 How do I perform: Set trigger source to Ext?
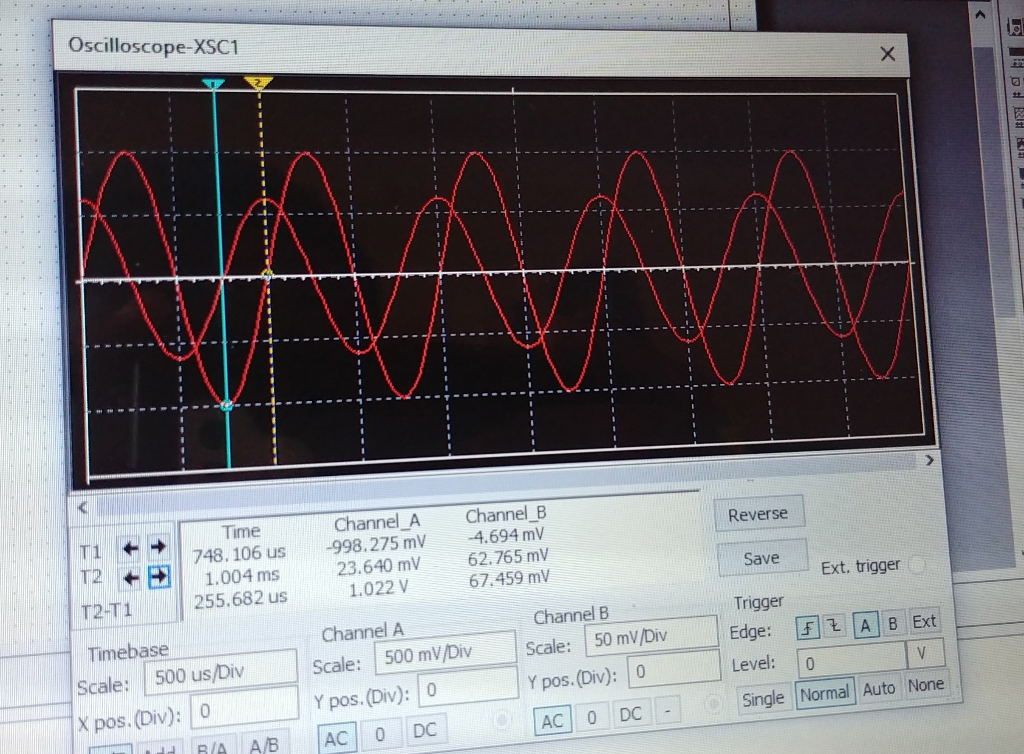tap(924, 622)
